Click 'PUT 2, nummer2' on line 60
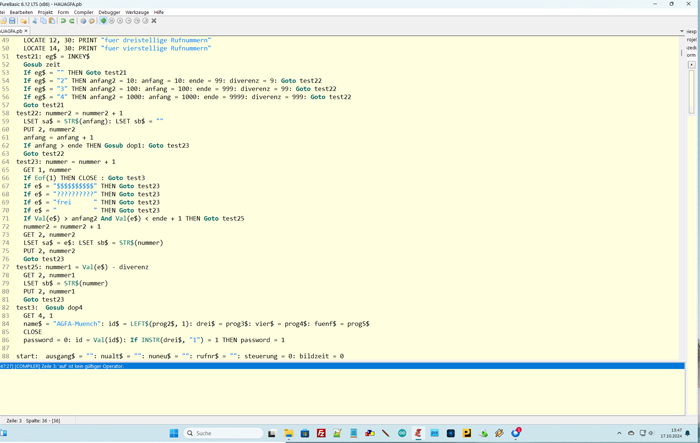700x443 pixels. [50, 129]
